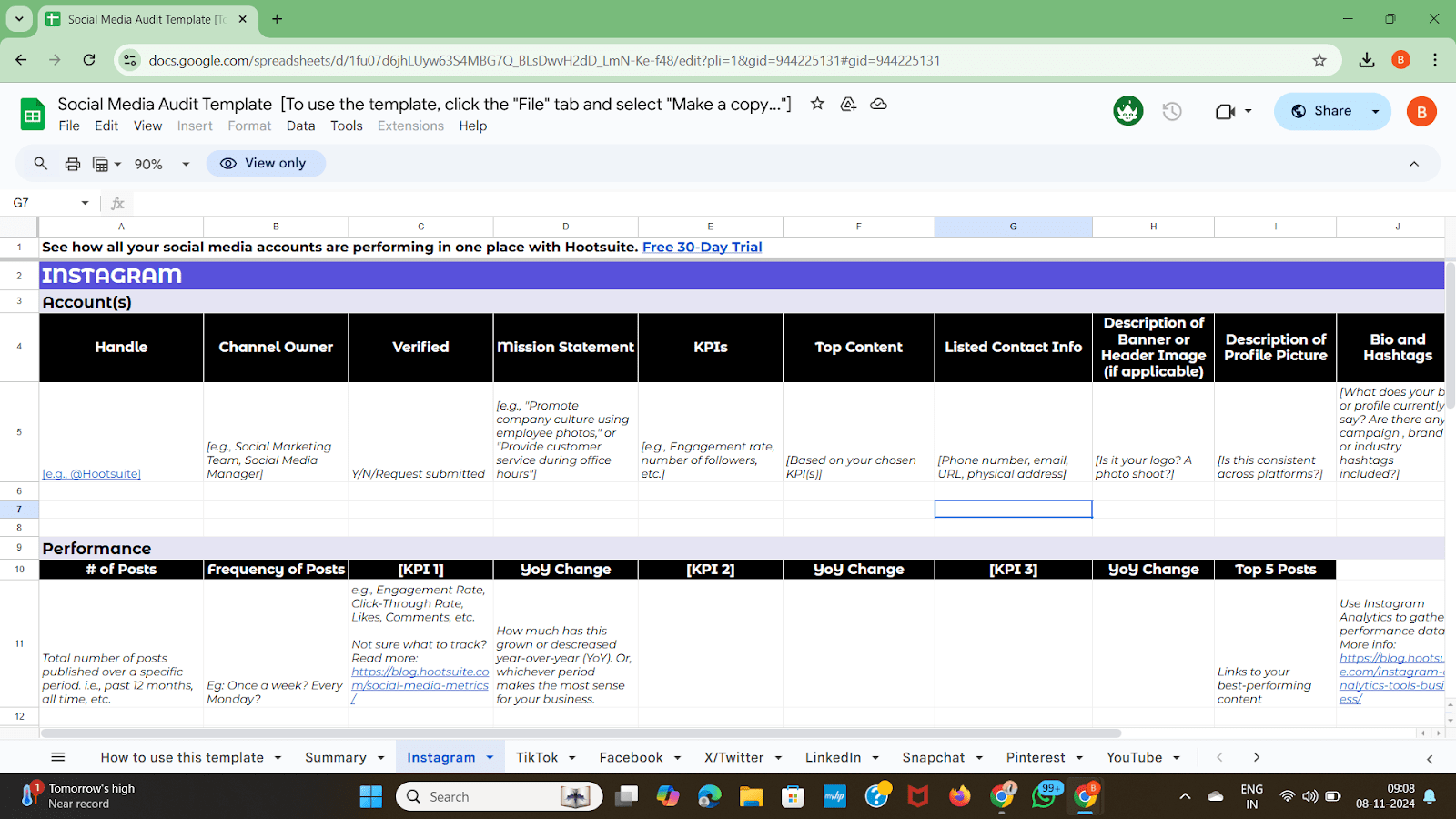Open search within the spreadsheet

click(40, 164)
